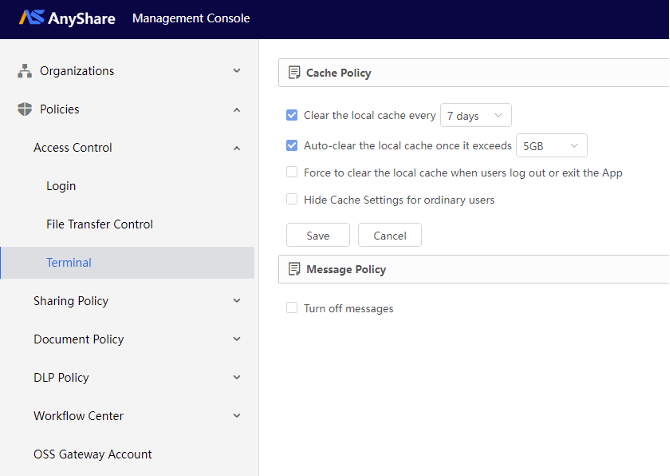Open File Transfer Control menu item
This screenshot has width=670, height=476.
tap(99, 224)
